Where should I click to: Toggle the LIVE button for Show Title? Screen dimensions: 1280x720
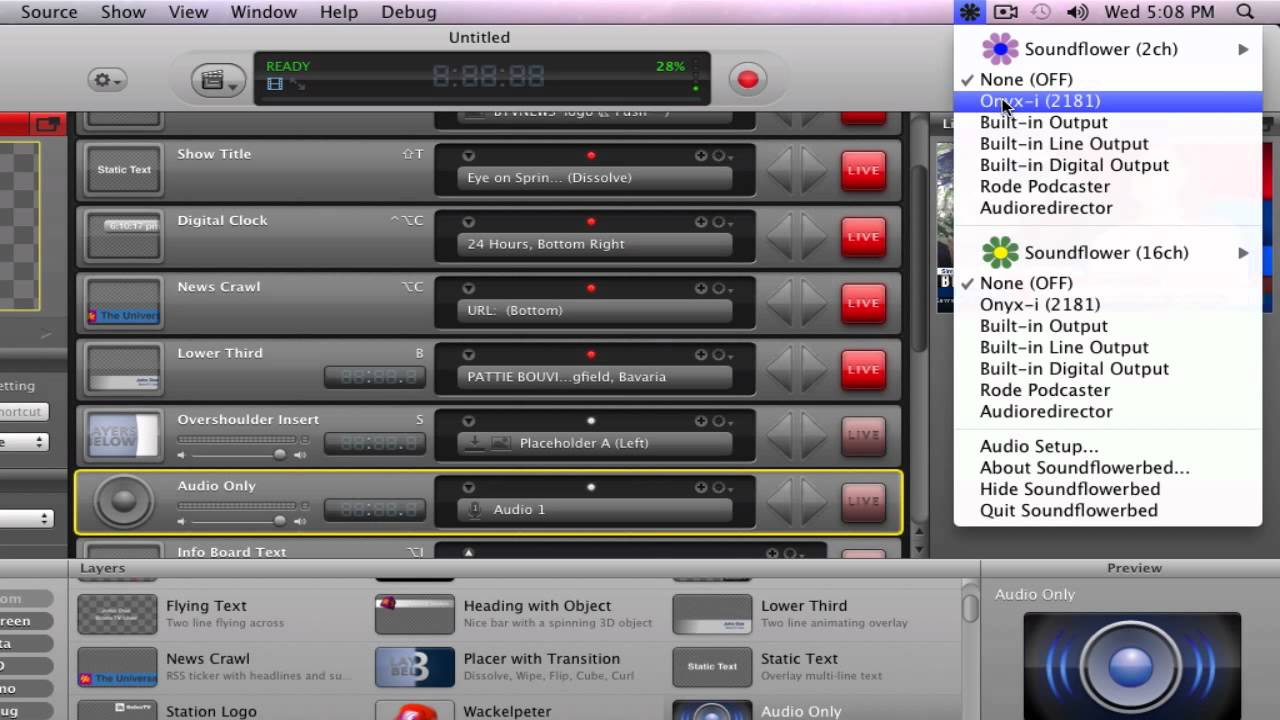(863, 170)
